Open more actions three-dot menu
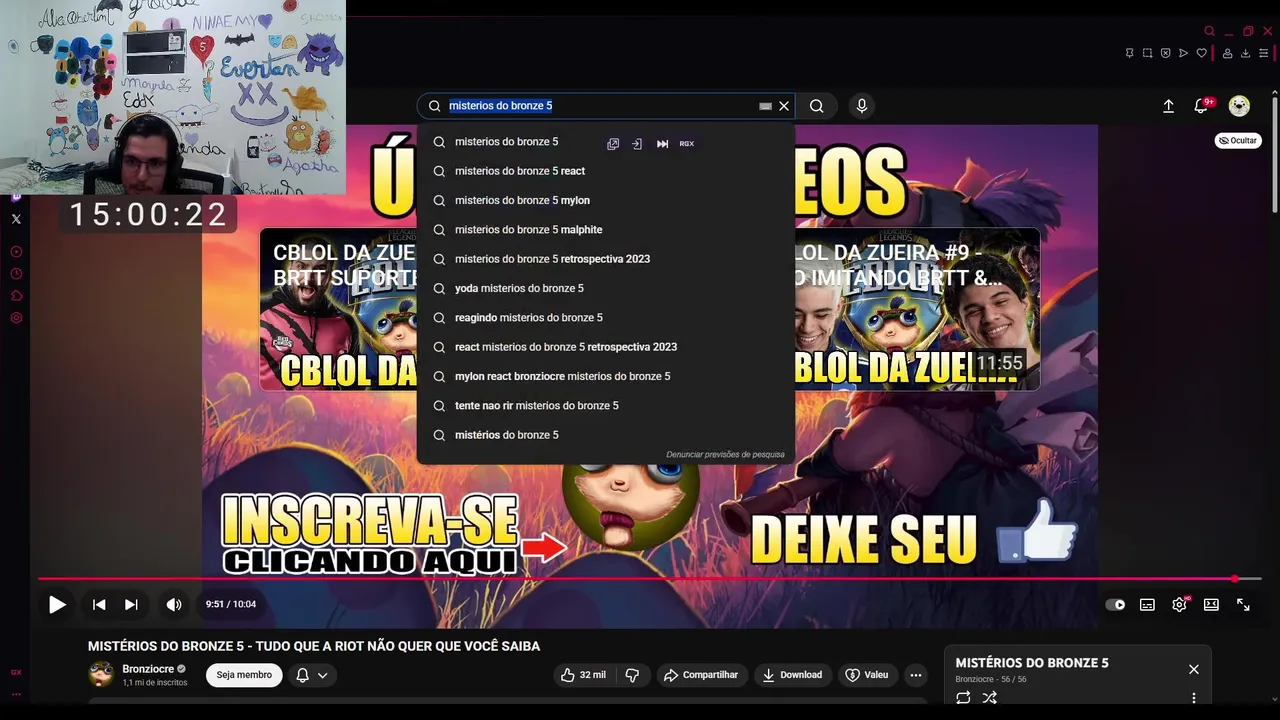 pos(916,675)
